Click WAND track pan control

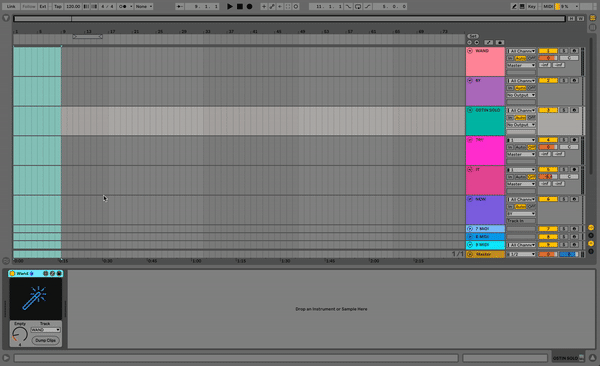(x=569, y=58)
